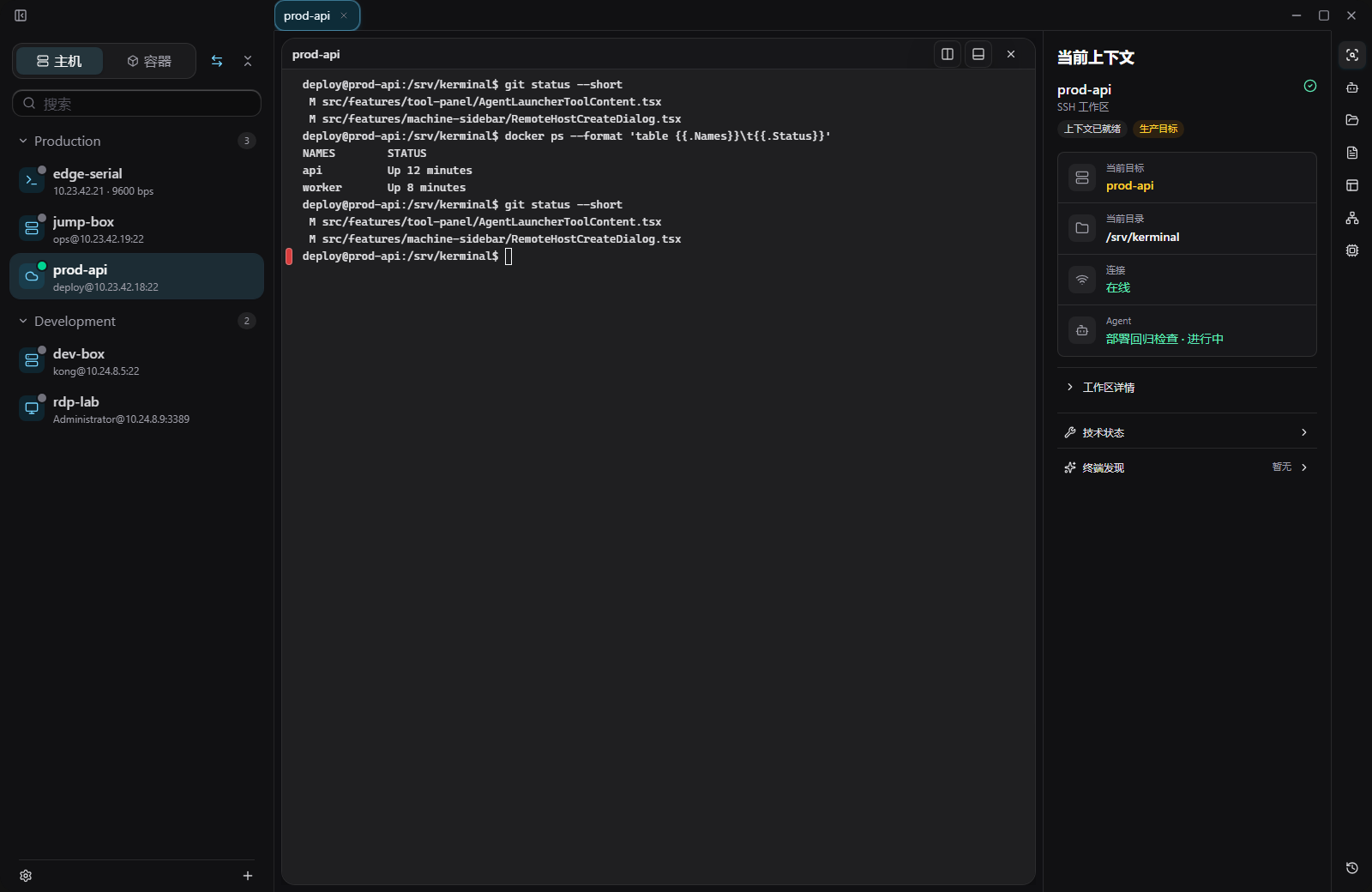Select the dev-box host
This screenshot has height=892, width=1372.
click(x=136, y=361)
